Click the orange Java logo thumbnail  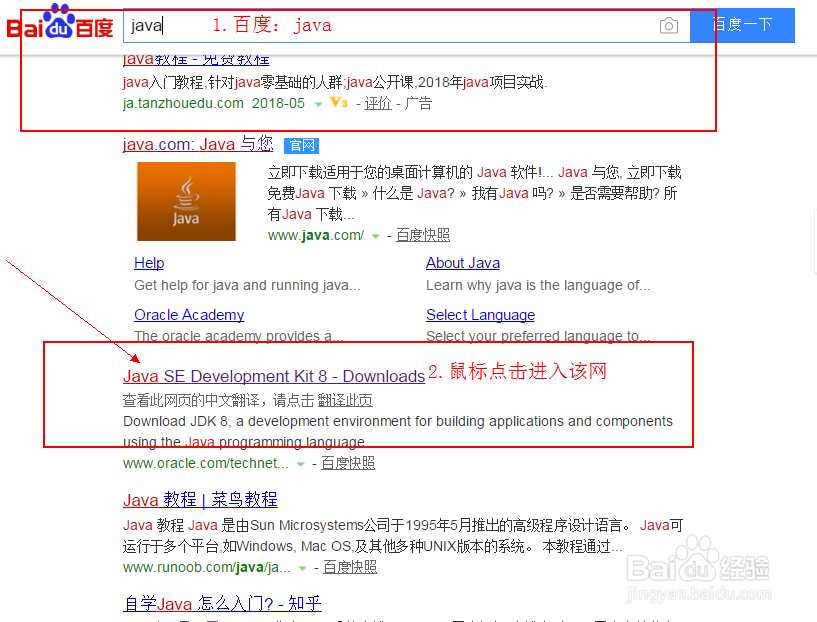point(186,201)
